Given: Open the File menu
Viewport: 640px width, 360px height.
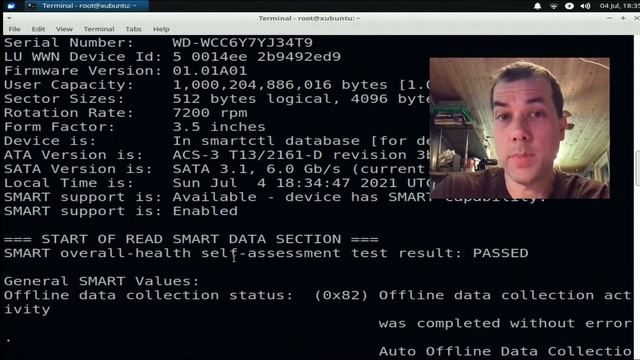Looking at the screenshot, I should pyautogui.click(x=14, y=29).
